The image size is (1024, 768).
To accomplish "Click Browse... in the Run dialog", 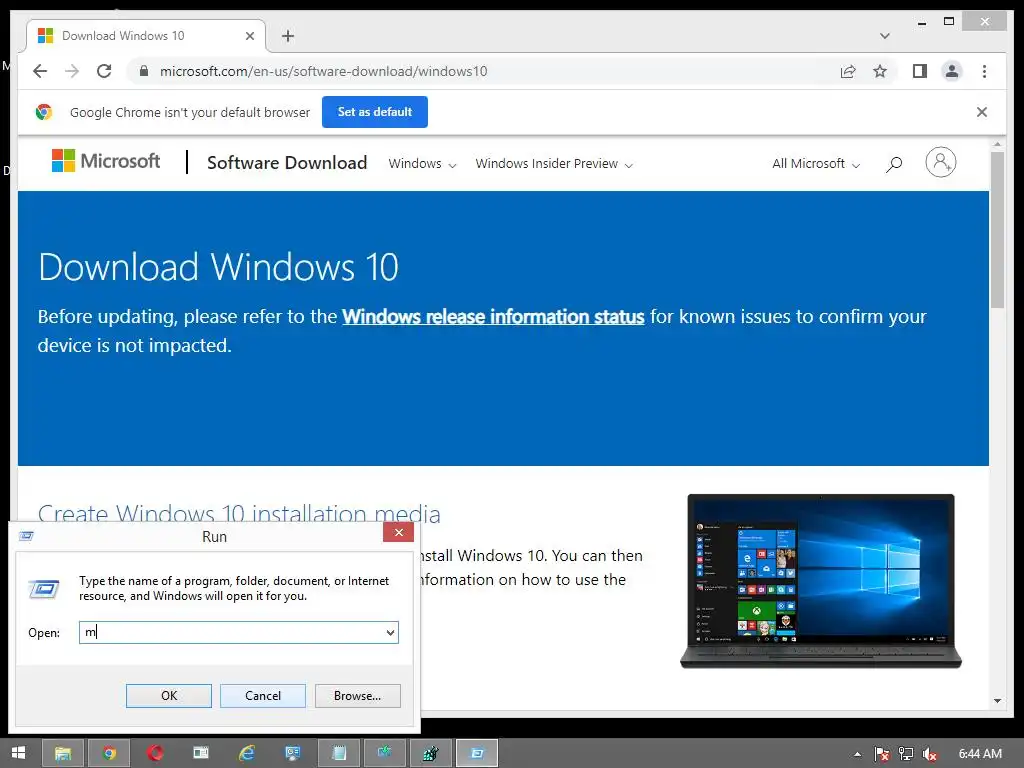I will (357, 696).
